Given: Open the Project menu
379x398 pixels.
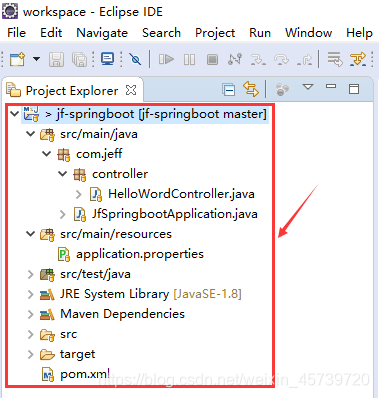Looking at the screenshot, I should click(x=215, y=33).
